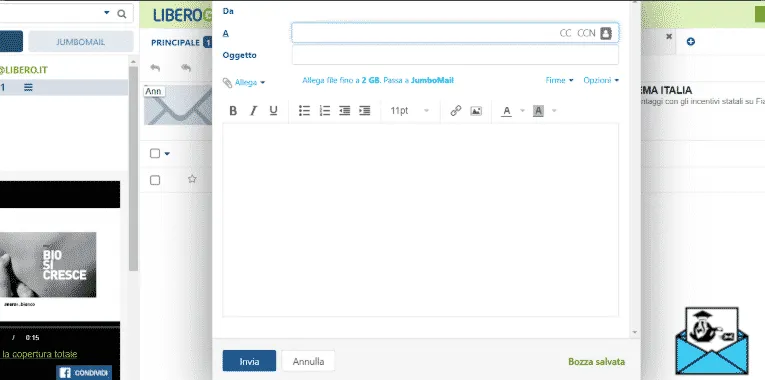Image resolution: width=765 pixels, height=380 pixels.
Task: Insert a numbered list
Action: (324, 111)
